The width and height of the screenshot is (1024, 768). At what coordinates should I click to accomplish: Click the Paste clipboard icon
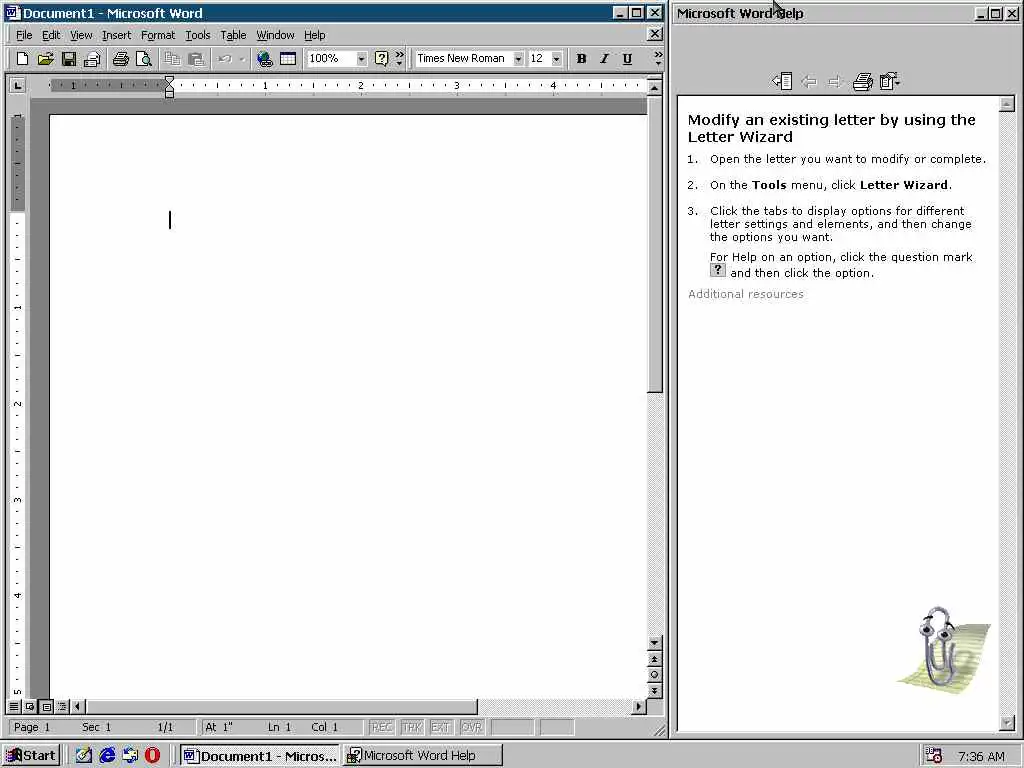tap(196, 59)
